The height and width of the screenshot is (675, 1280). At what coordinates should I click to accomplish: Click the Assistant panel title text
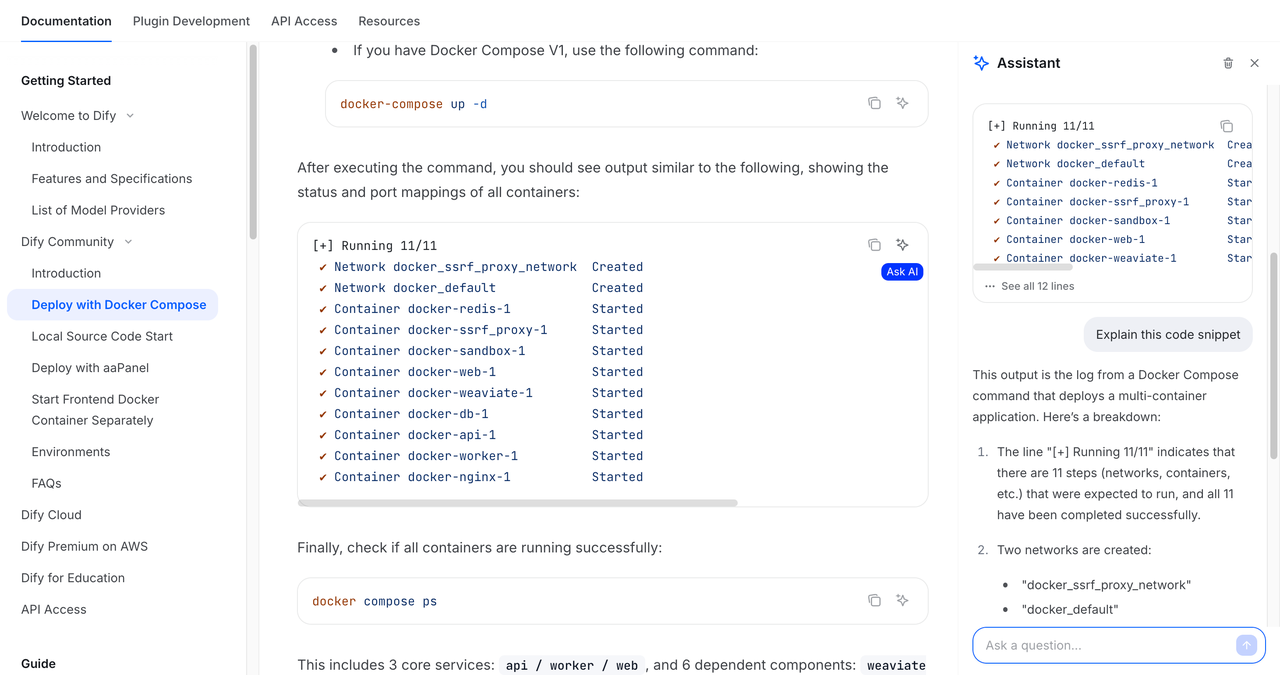tap(1028, 63)
